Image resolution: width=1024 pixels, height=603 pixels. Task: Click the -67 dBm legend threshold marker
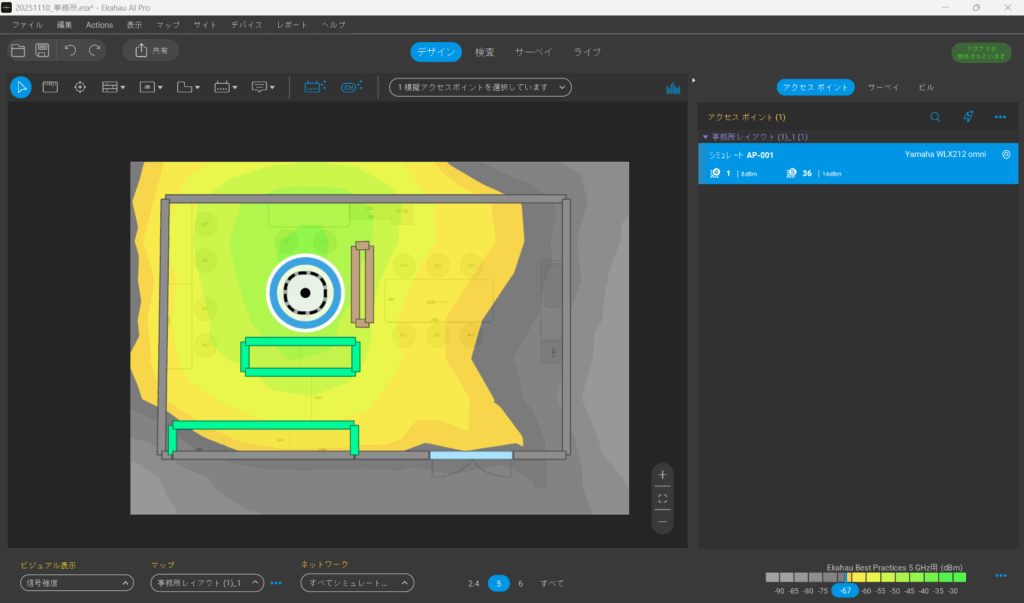(x=846, y=591)
